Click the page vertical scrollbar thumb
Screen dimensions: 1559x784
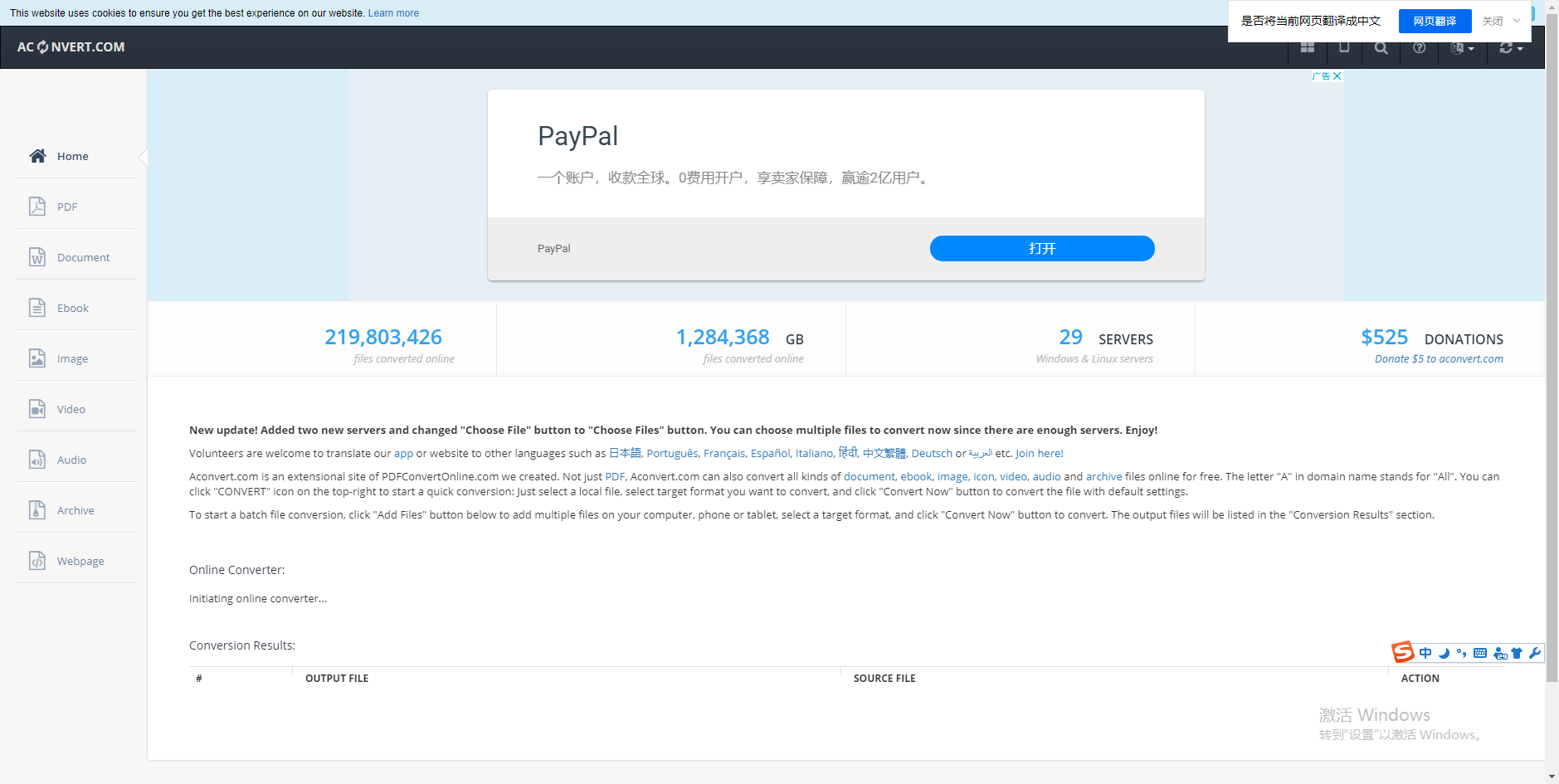1552,348
